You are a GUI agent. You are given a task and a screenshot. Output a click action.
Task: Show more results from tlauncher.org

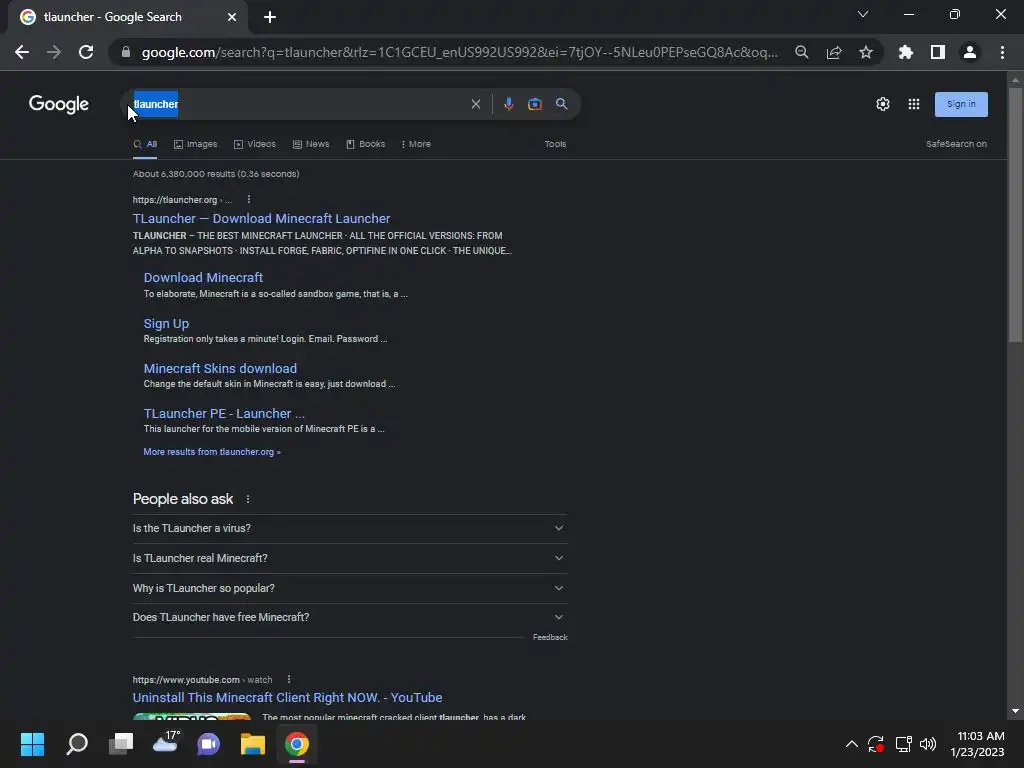coord(212,452)
